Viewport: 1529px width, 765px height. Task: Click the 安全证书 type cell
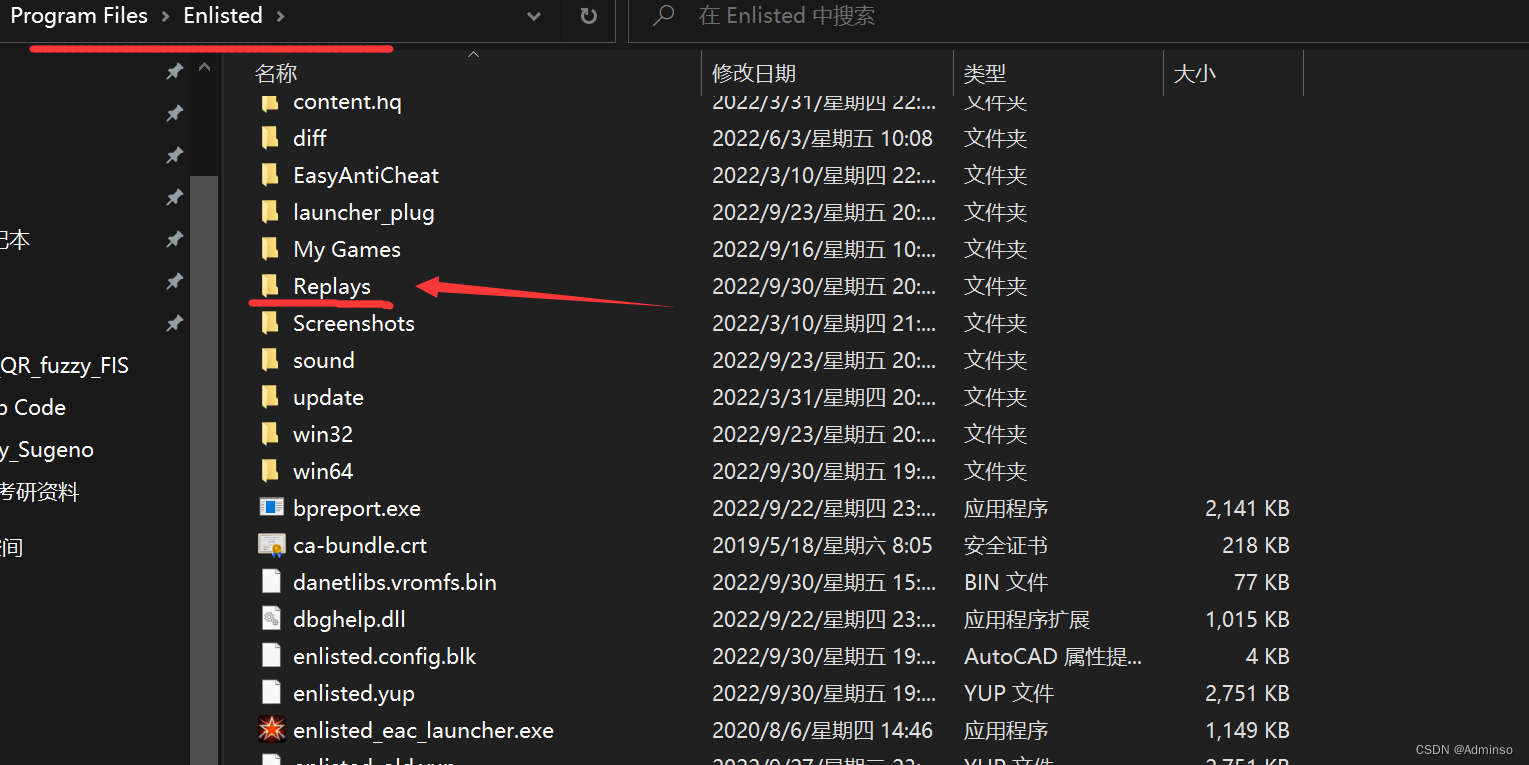pyautogui.click(x=1006, y=545)
